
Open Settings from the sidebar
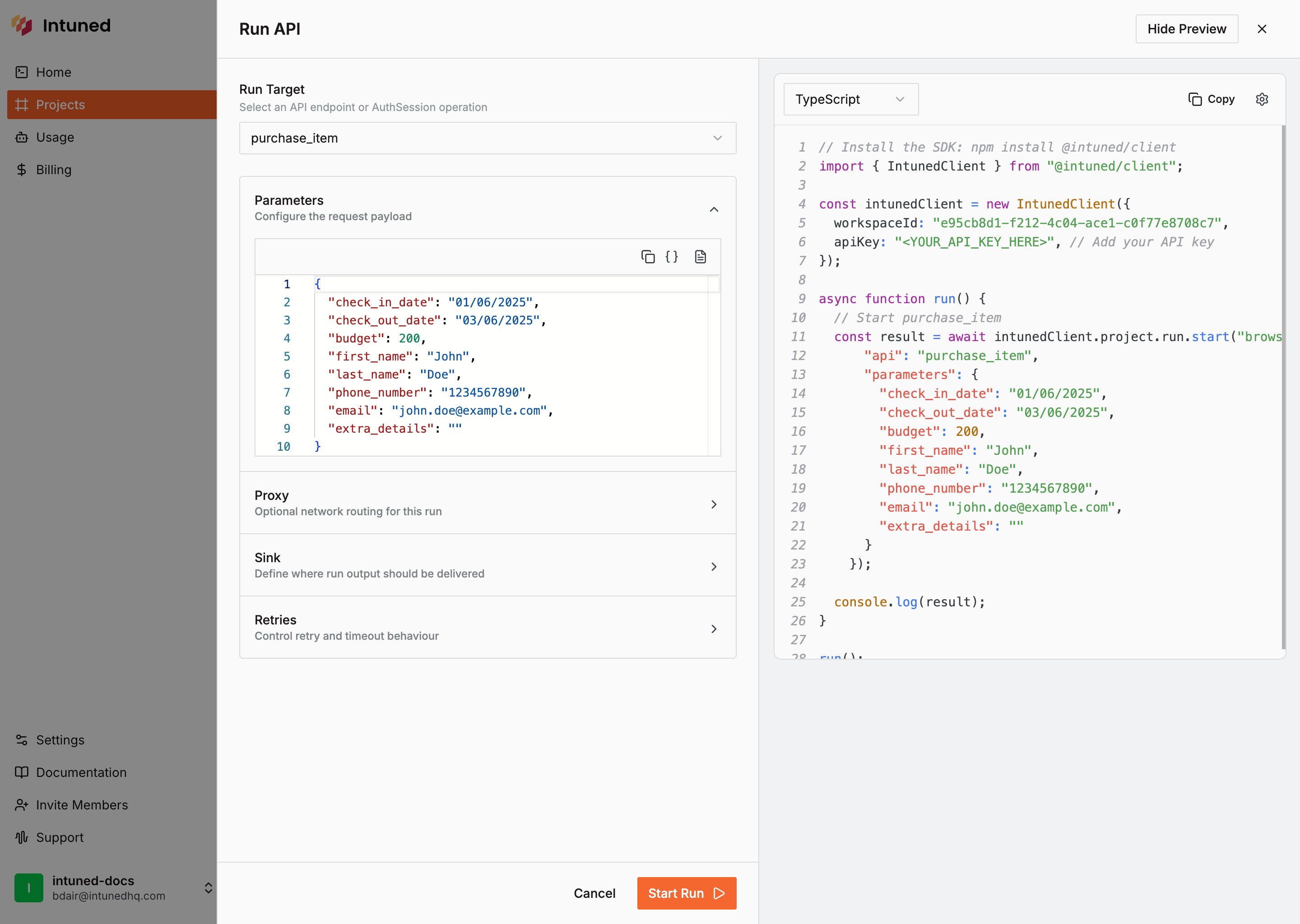pos(111,739)
